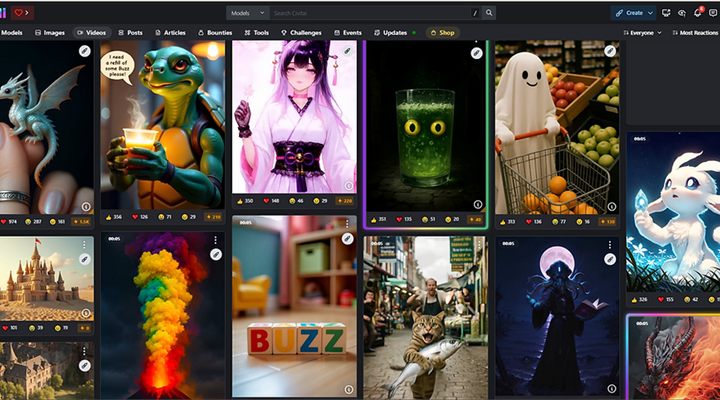Image resolution: width=720 pixels, height=400 pixels.
Task: Open info icon on sandcastle image
Action: pyautogui.click(x=86, y=313)
